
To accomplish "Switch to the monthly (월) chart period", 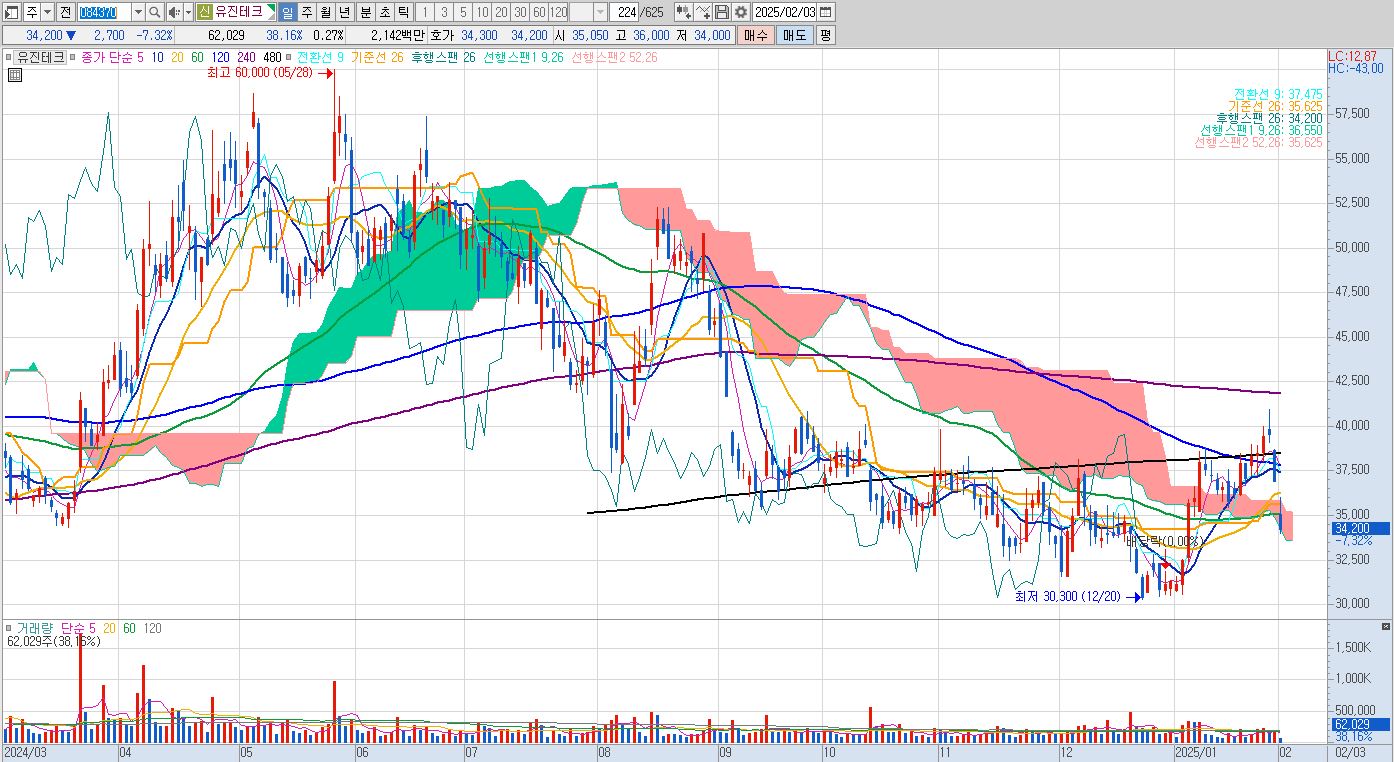I will pos(325,12).
